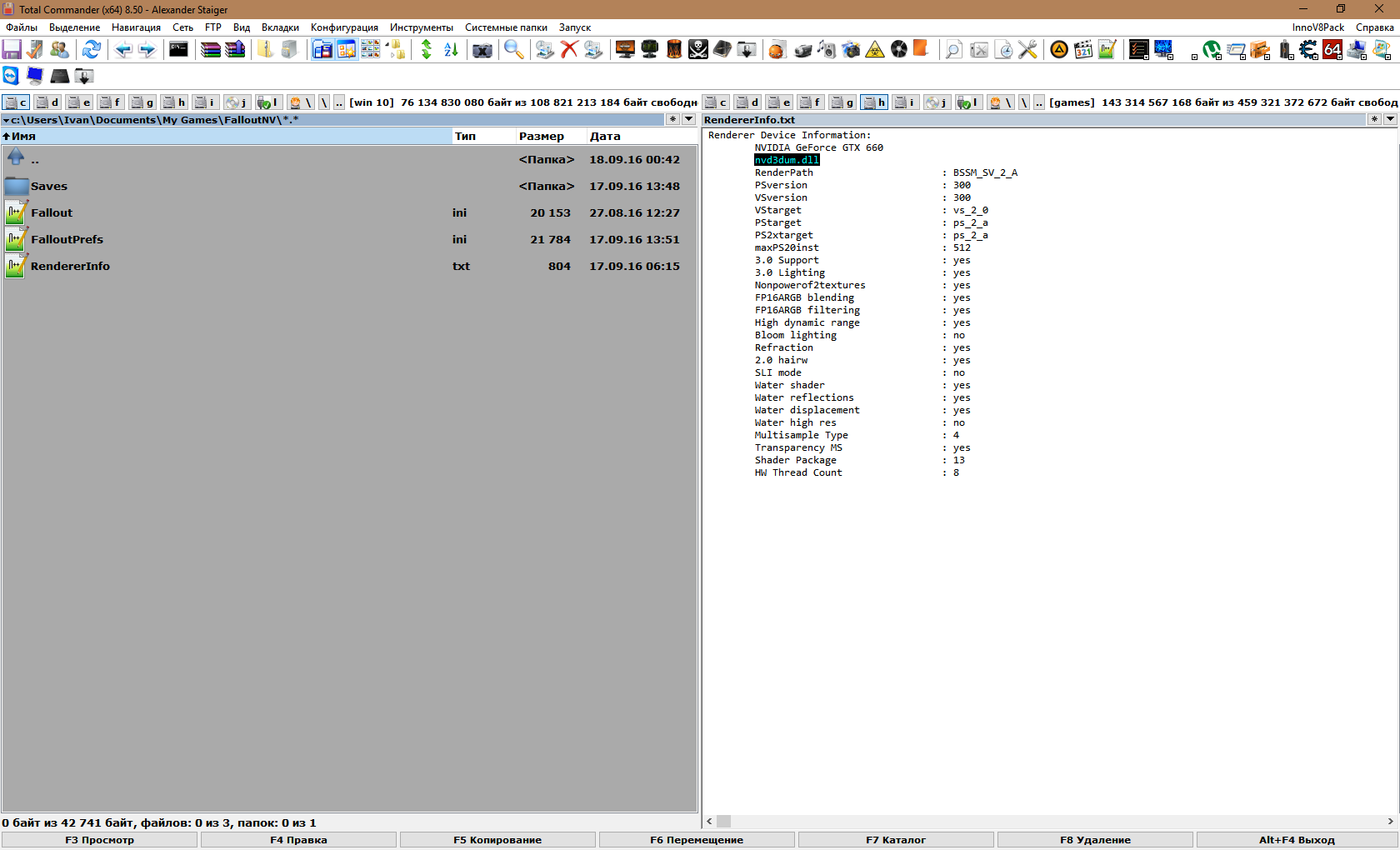The width and height of the screenshot is (1400, 850).
Task: Click the vinyl disc icon
Action: point(899,50)
